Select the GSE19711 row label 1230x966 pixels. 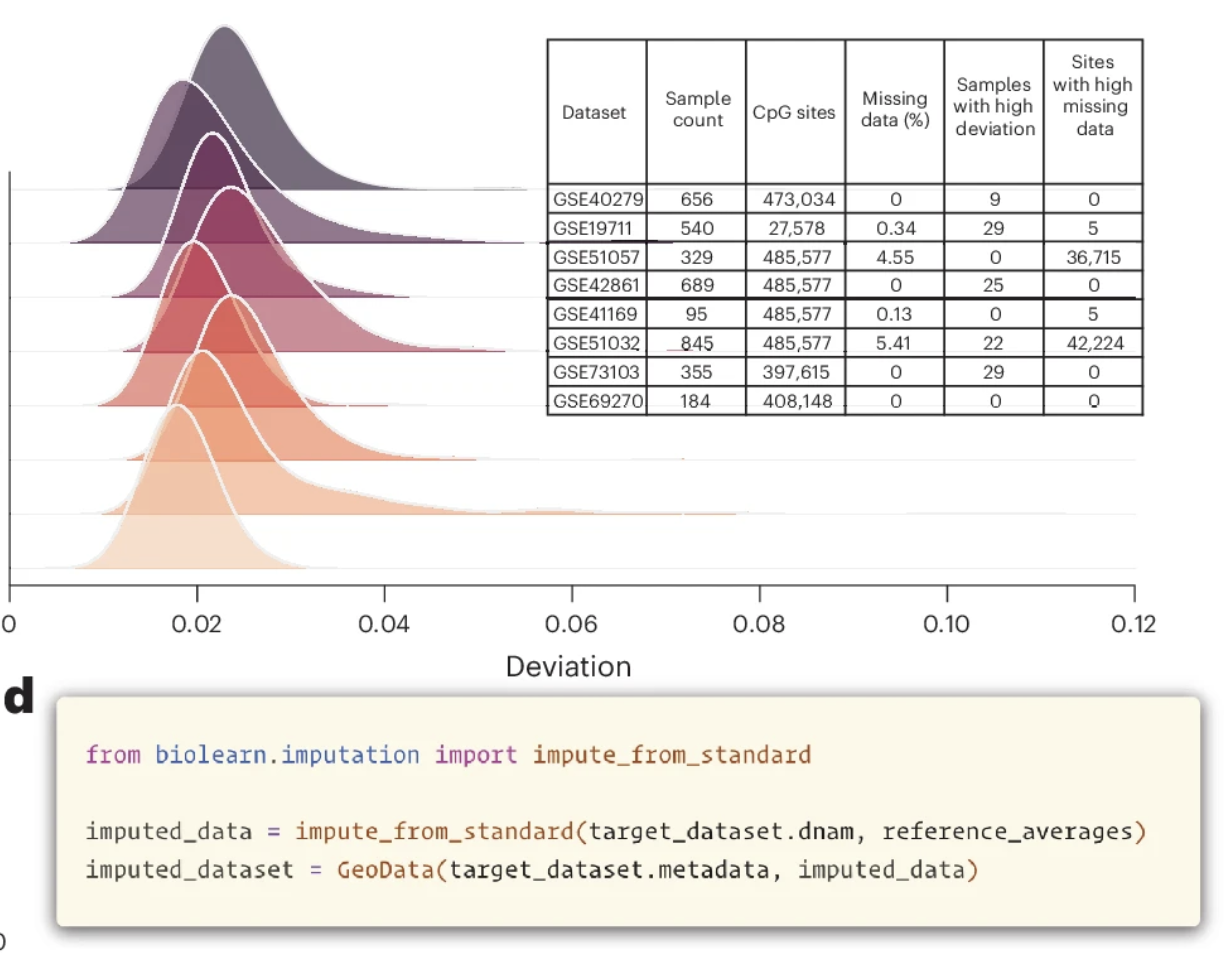tap(595, 228)
